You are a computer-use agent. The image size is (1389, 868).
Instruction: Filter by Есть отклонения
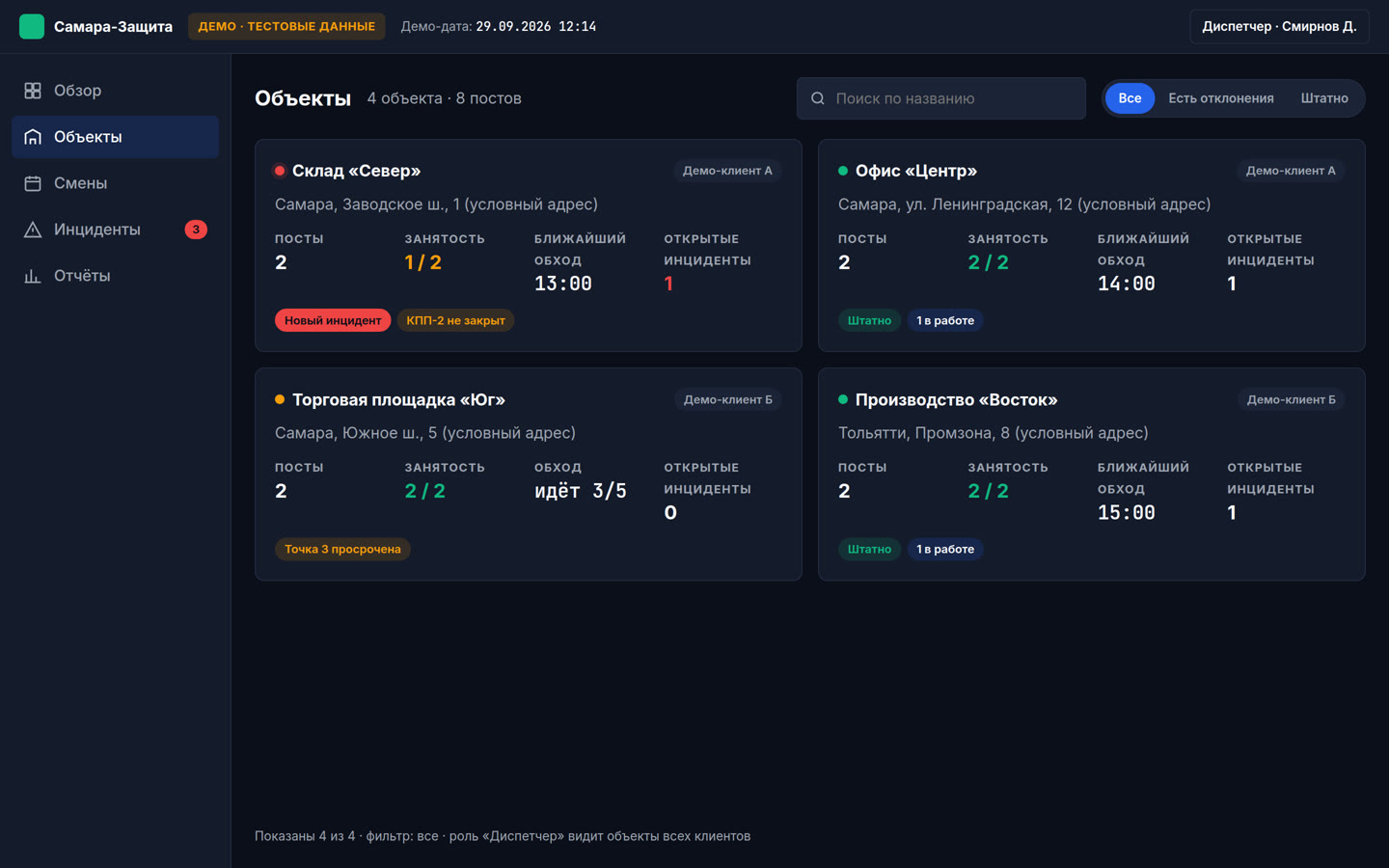pos(1221,98)
